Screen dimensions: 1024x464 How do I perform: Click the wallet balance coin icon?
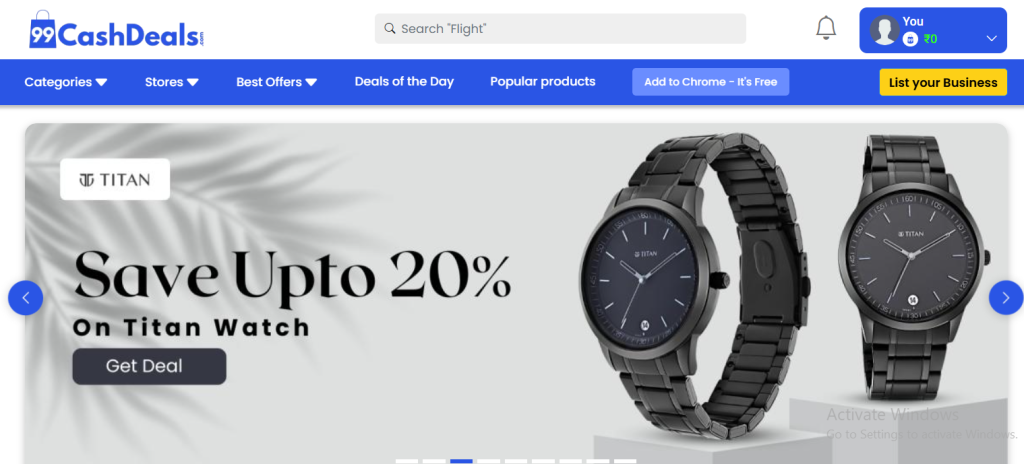[x=910, y=39]
